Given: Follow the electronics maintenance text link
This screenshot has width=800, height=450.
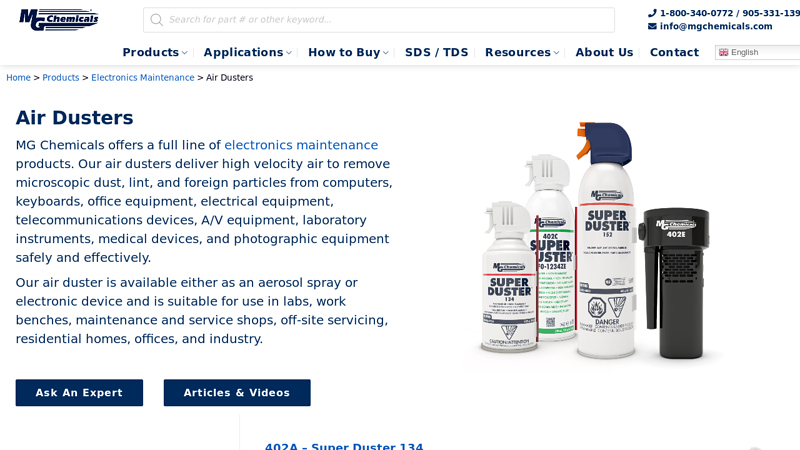Looking at the screenshot, I should point(301,145).
